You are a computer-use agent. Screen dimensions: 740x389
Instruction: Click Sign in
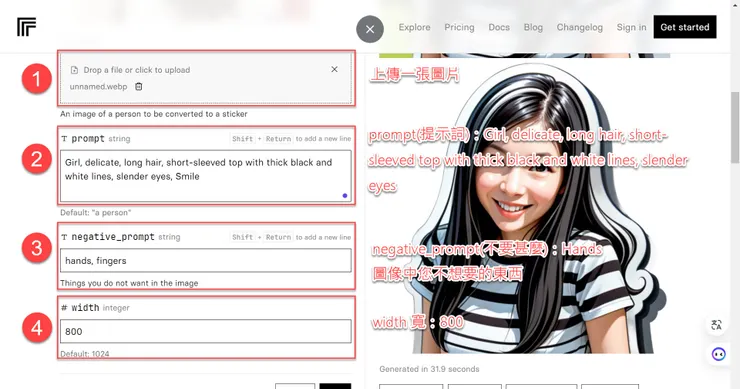point(631,27)
